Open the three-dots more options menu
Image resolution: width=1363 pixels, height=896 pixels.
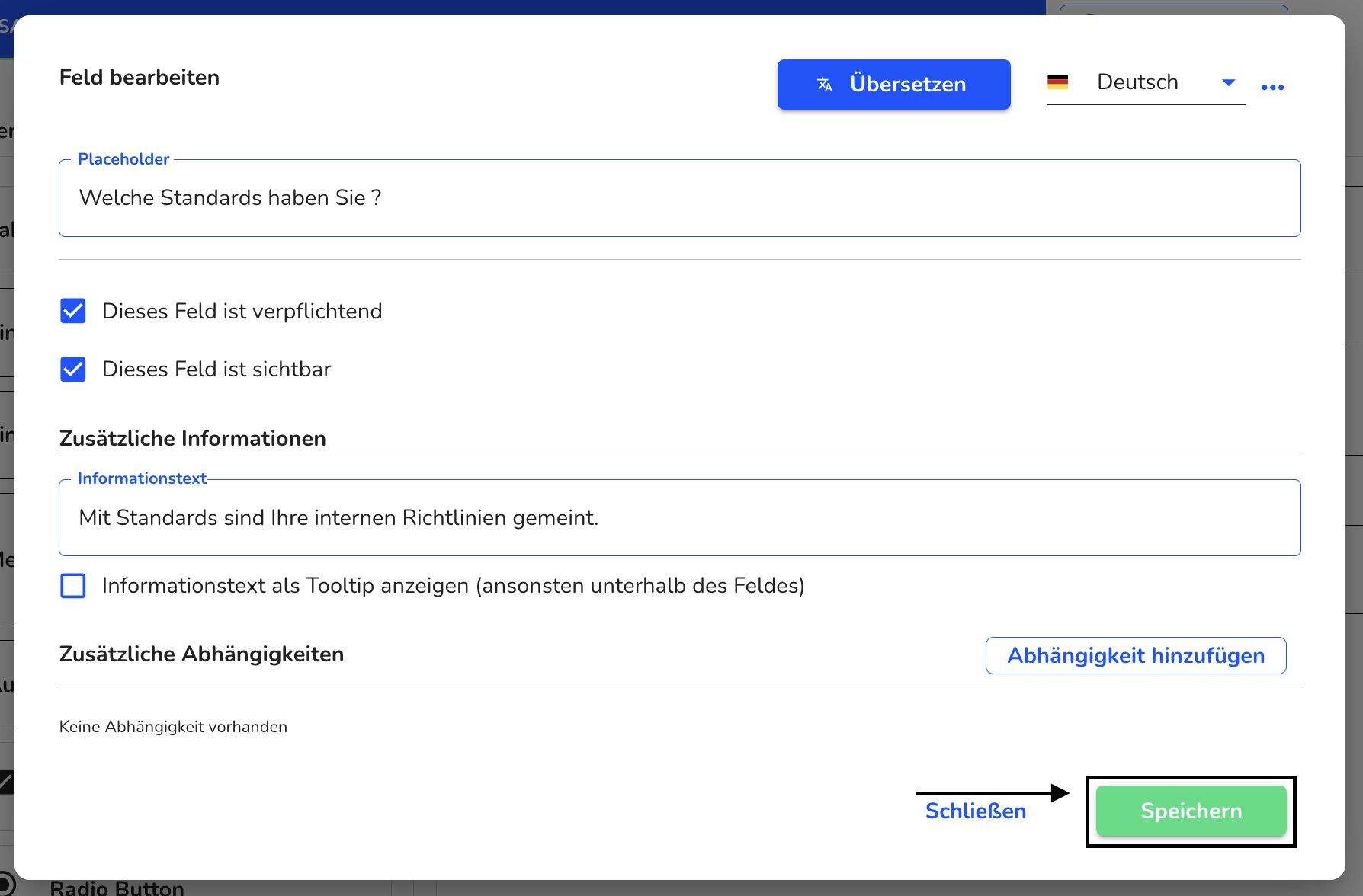point(1272,87)
